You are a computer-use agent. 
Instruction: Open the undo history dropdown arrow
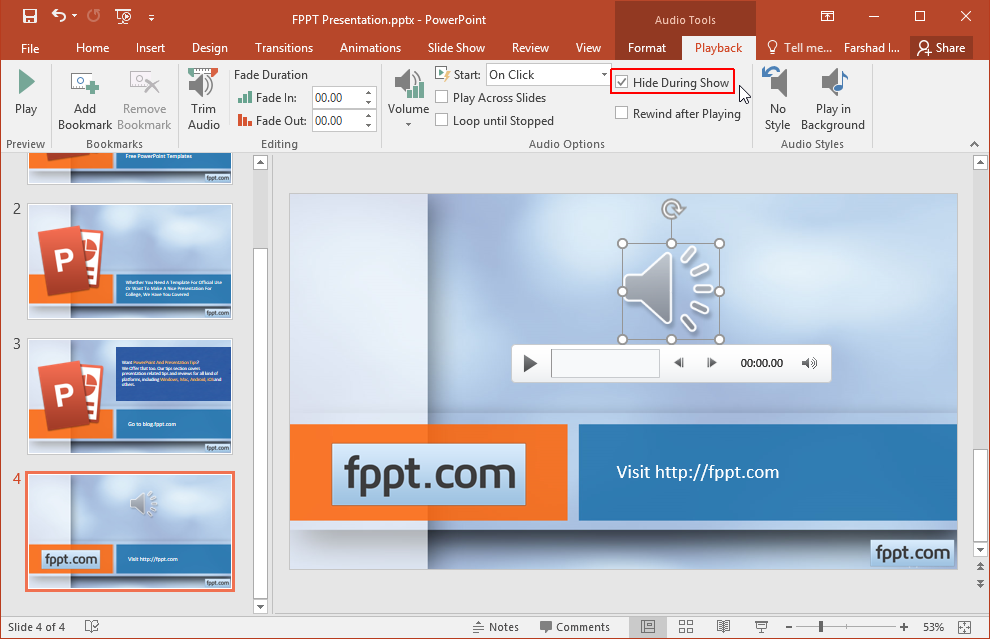tap(75, 16)
